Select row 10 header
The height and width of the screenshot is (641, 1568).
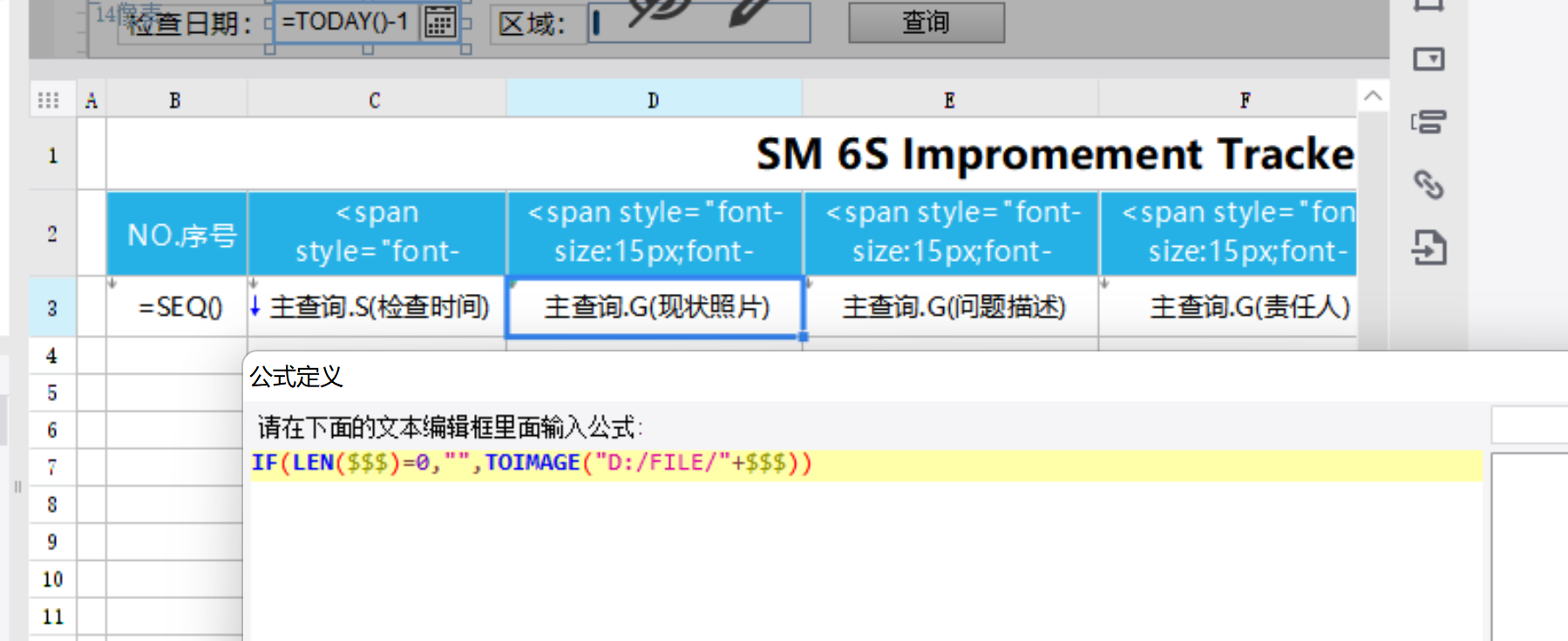[x=53, y=580]
